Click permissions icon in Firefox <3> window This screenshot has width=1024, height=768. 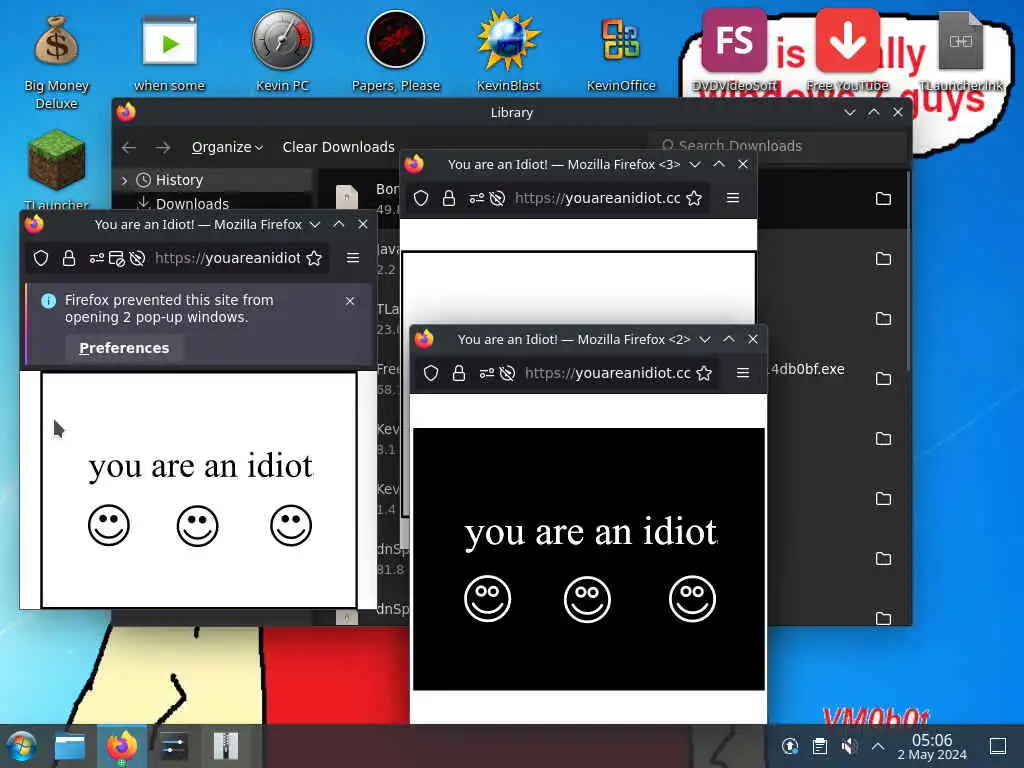pos(477,198)
